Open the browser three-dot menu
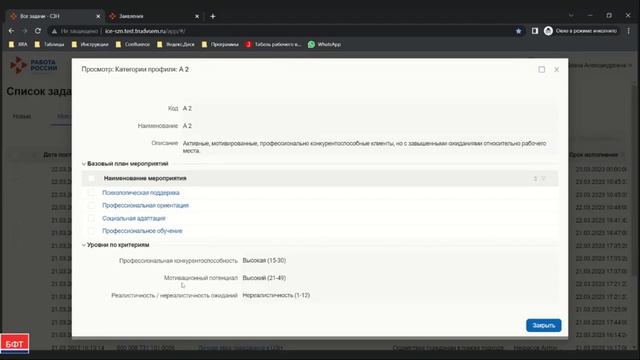 (629, 31)
